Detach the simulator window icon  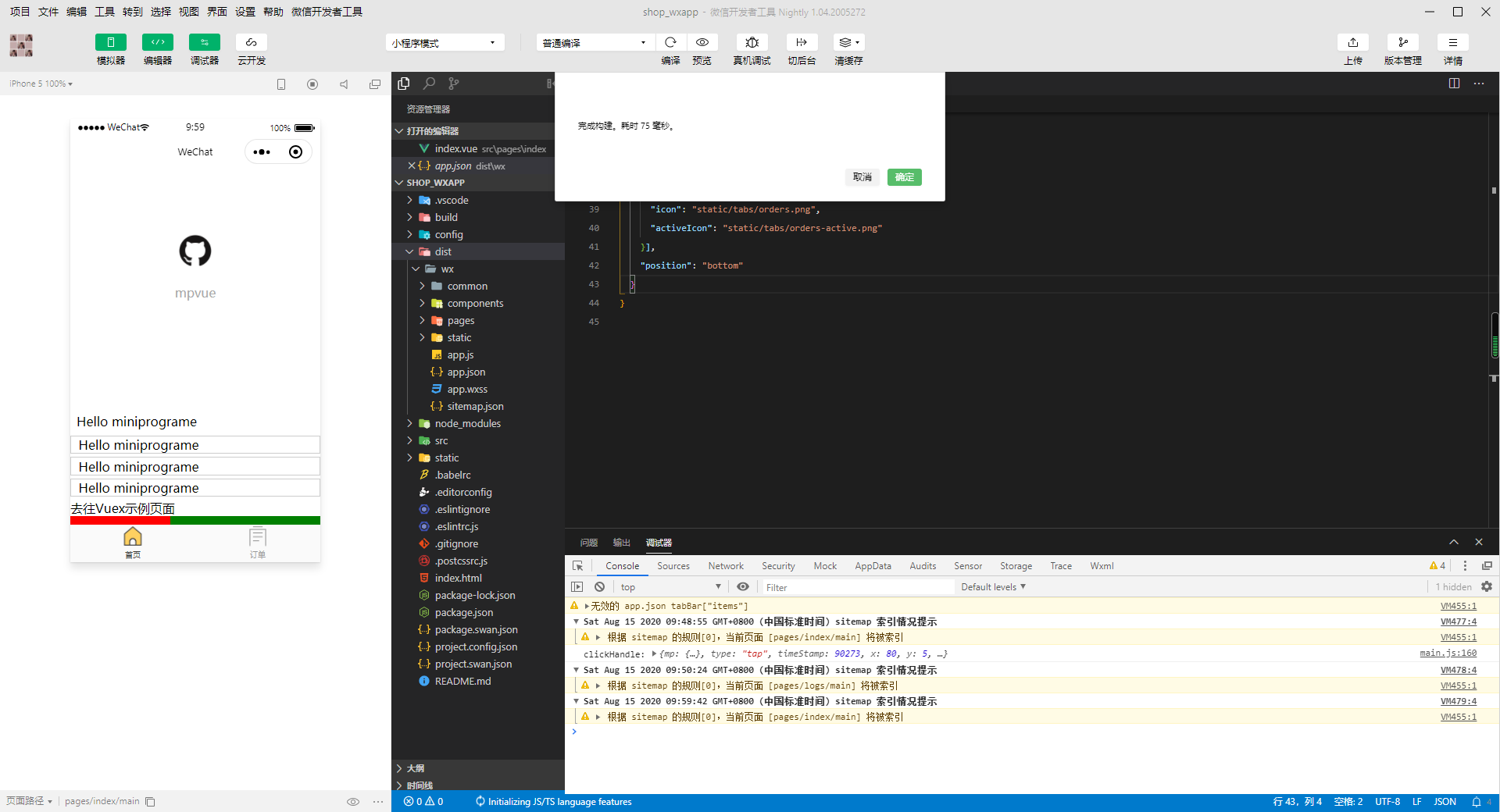click(x=375, y=84)
